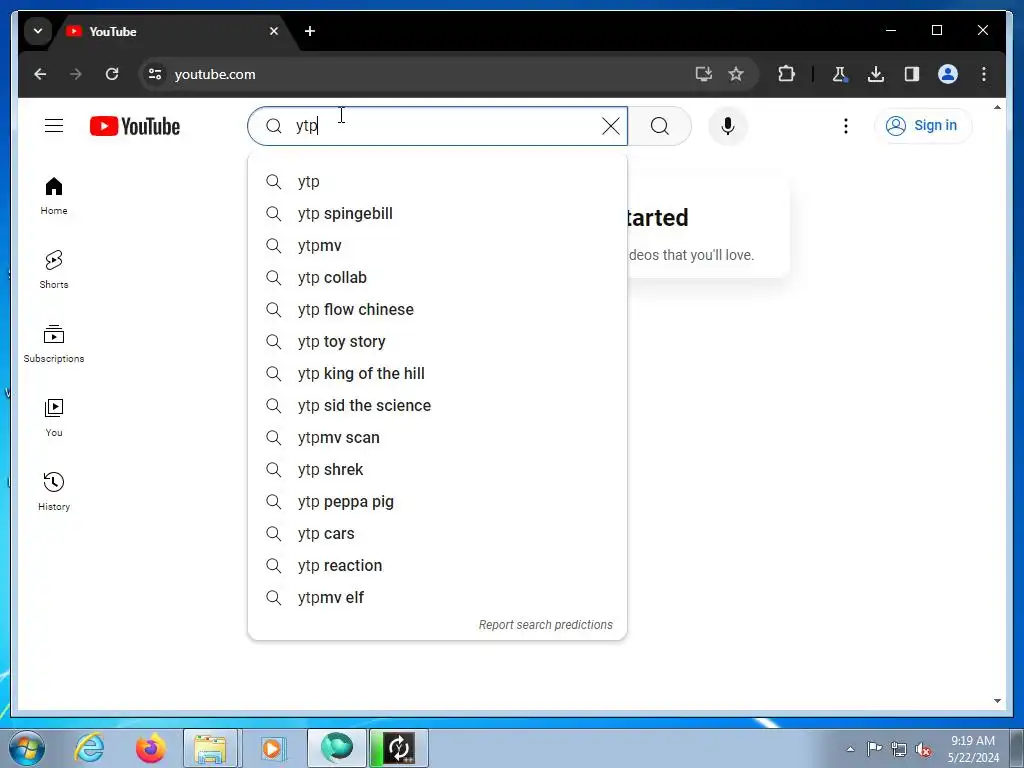Viewport: 1024px width, 768px height.
Task: Choose 'ytp king of the hill'
Action: 437,374
